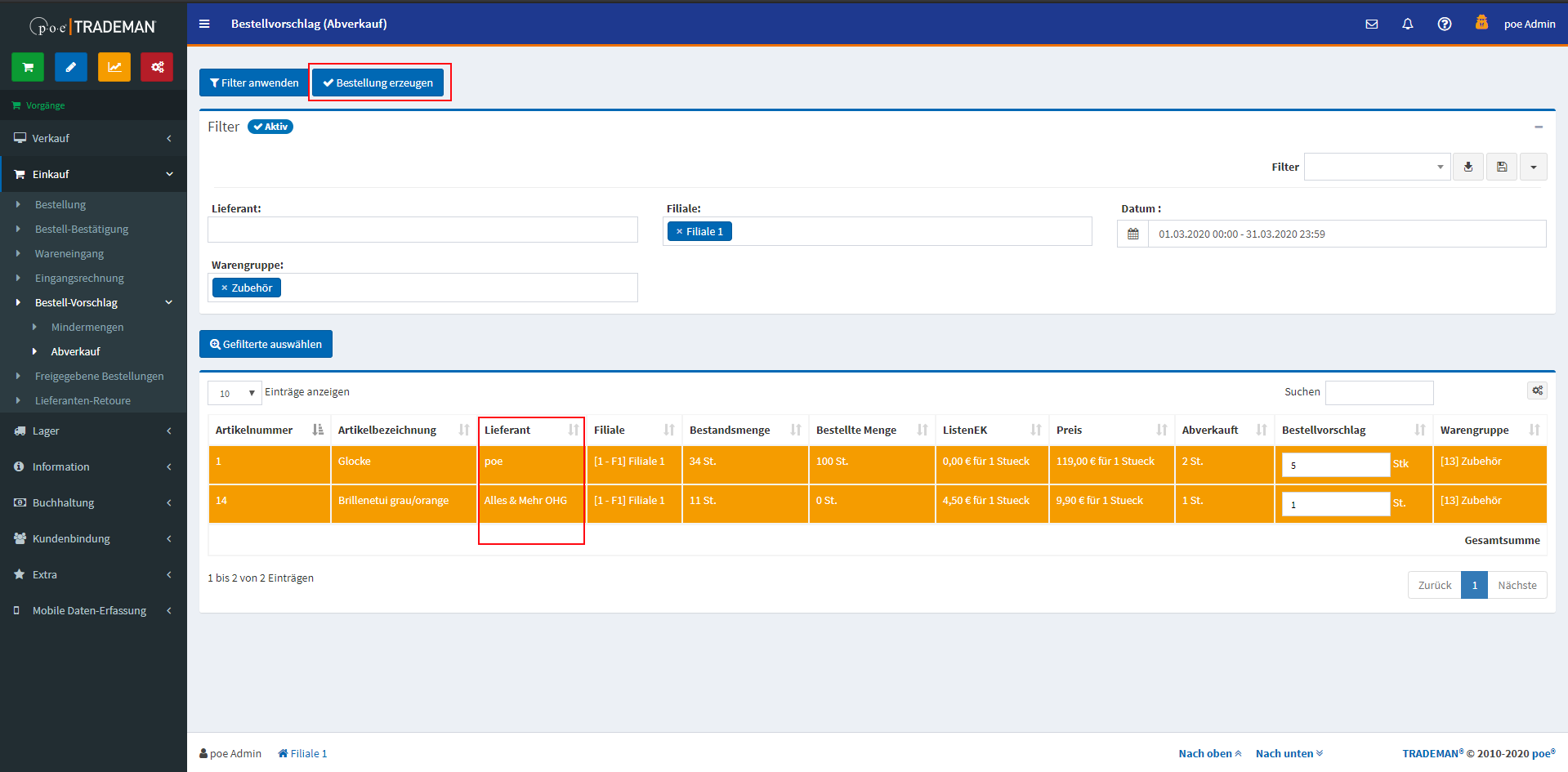Expand the Lager sidebar menu

point(93,431)
